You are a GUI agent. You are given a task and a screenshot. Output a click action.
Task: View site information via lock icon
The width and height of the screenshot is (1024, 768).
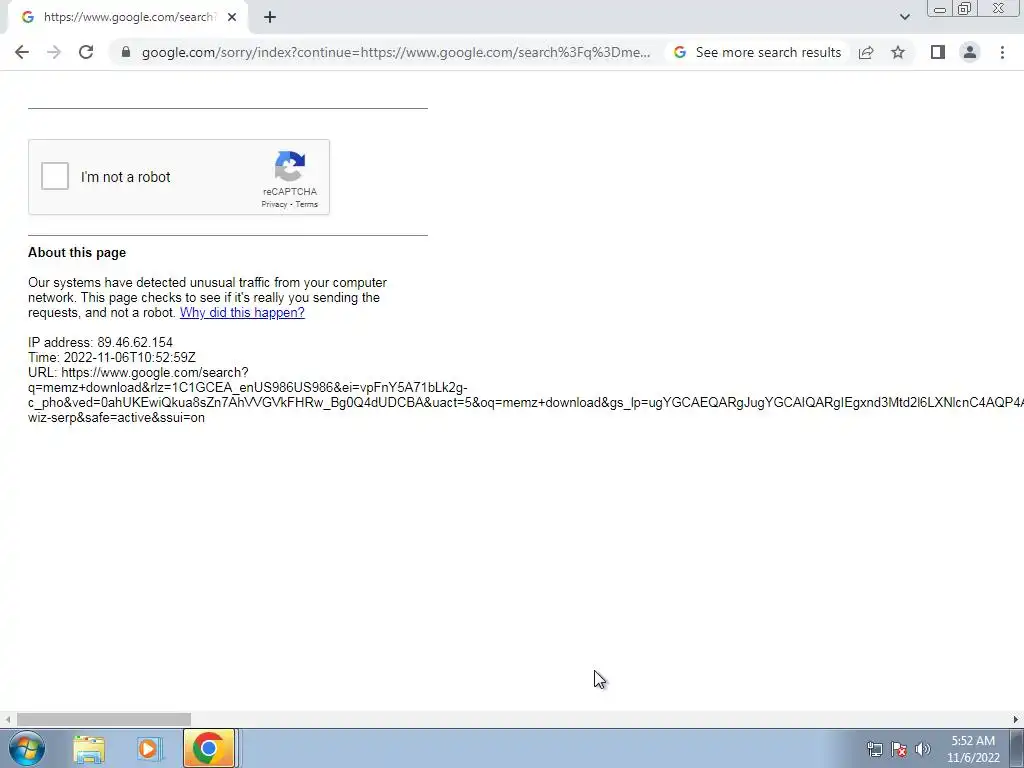125,52
